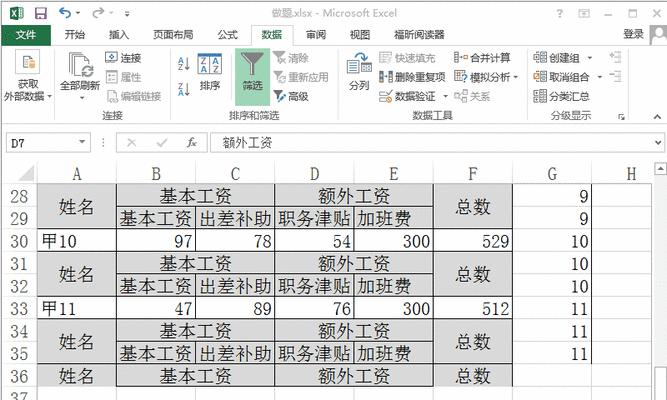The image size is (667, 400).
Task: Open the 页面布局 tab
Action: [173, 34]
